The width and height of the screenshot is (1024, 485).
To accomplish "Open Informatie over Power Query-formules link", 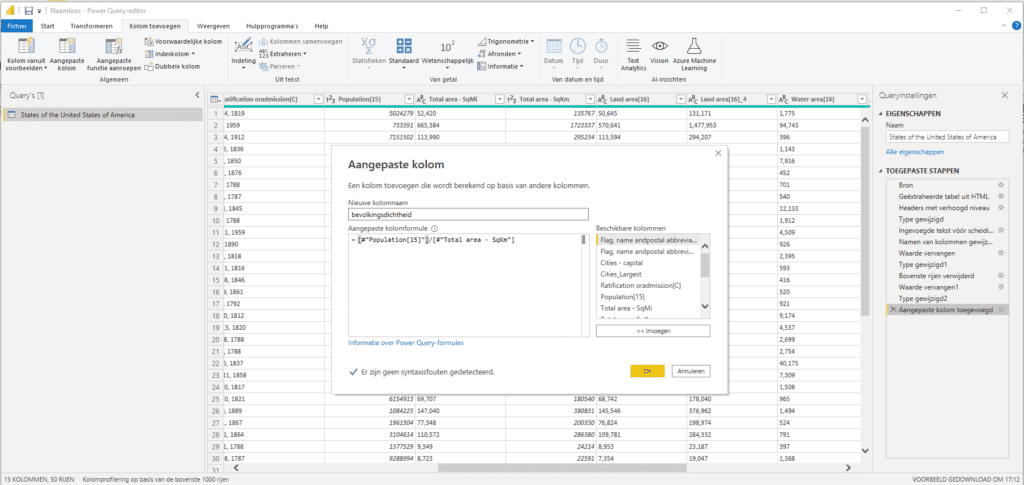I will tap(406, 343).
